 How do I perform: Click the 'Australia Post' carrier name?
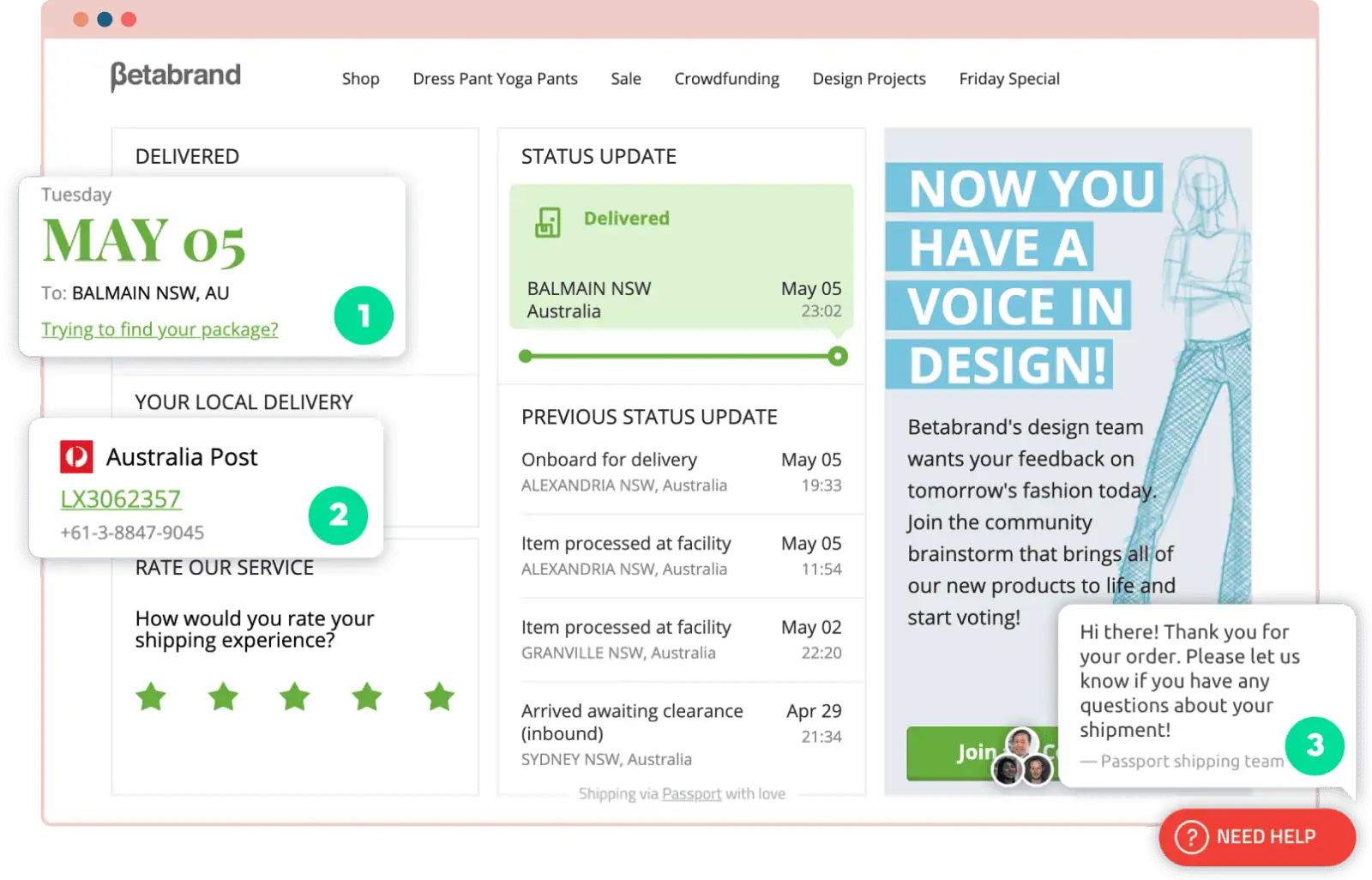click(182, 457)
